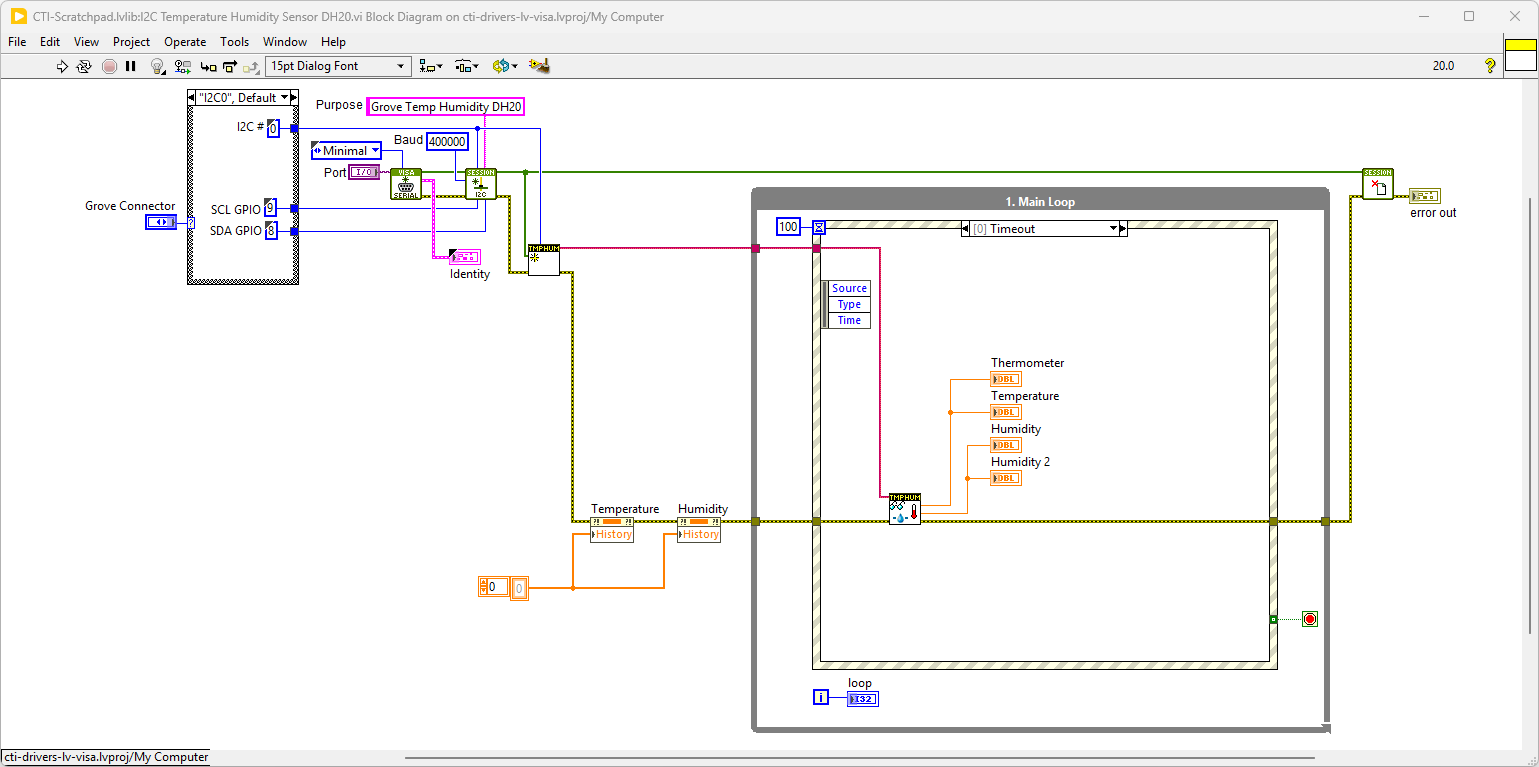The image size is (1539, 767).
Task: Click the Abort Execution stop icon
Action: pos(108,66)
